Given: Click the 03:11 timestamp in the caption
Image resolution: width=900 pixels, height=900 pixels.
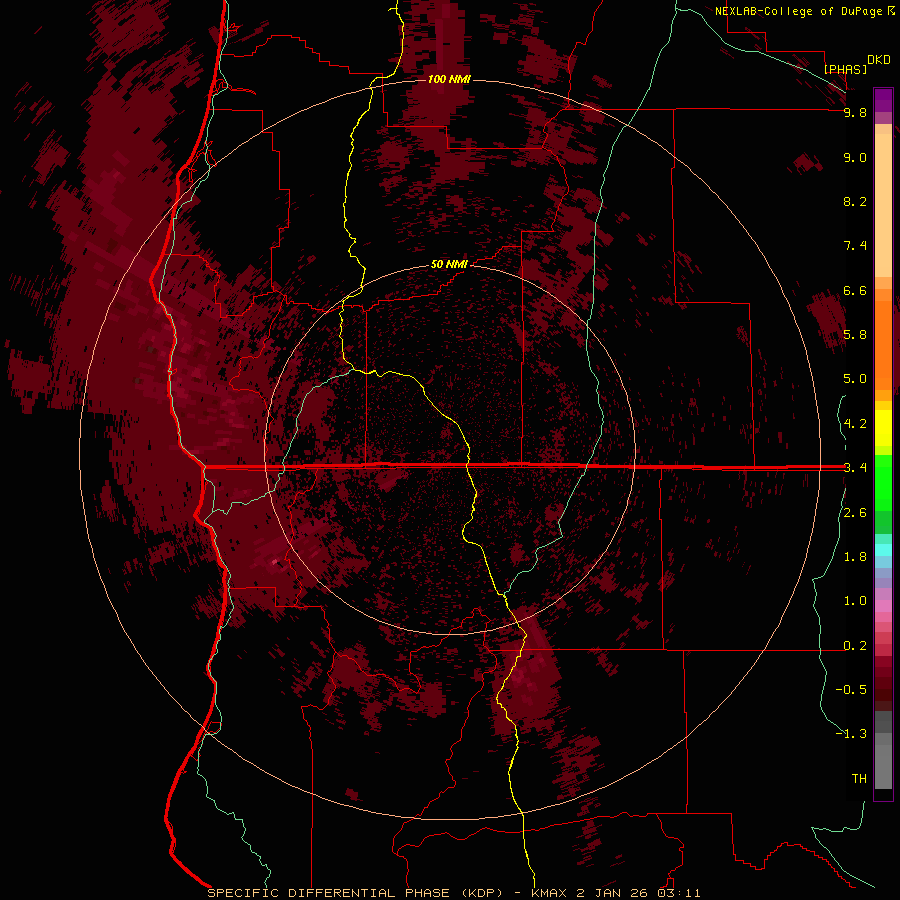Looking at the screenshot, I should click(679, 893).
